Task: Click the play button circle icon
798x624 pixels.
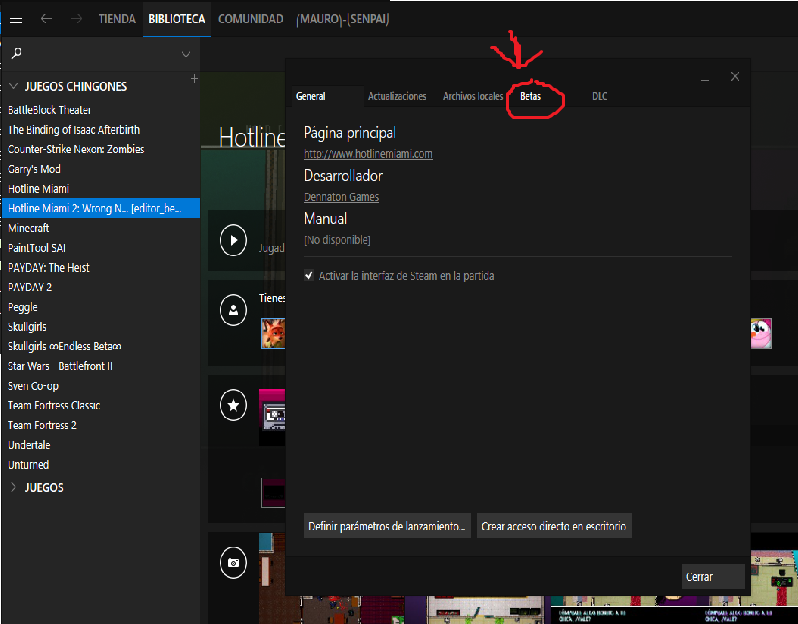Action: pos(233,240)
